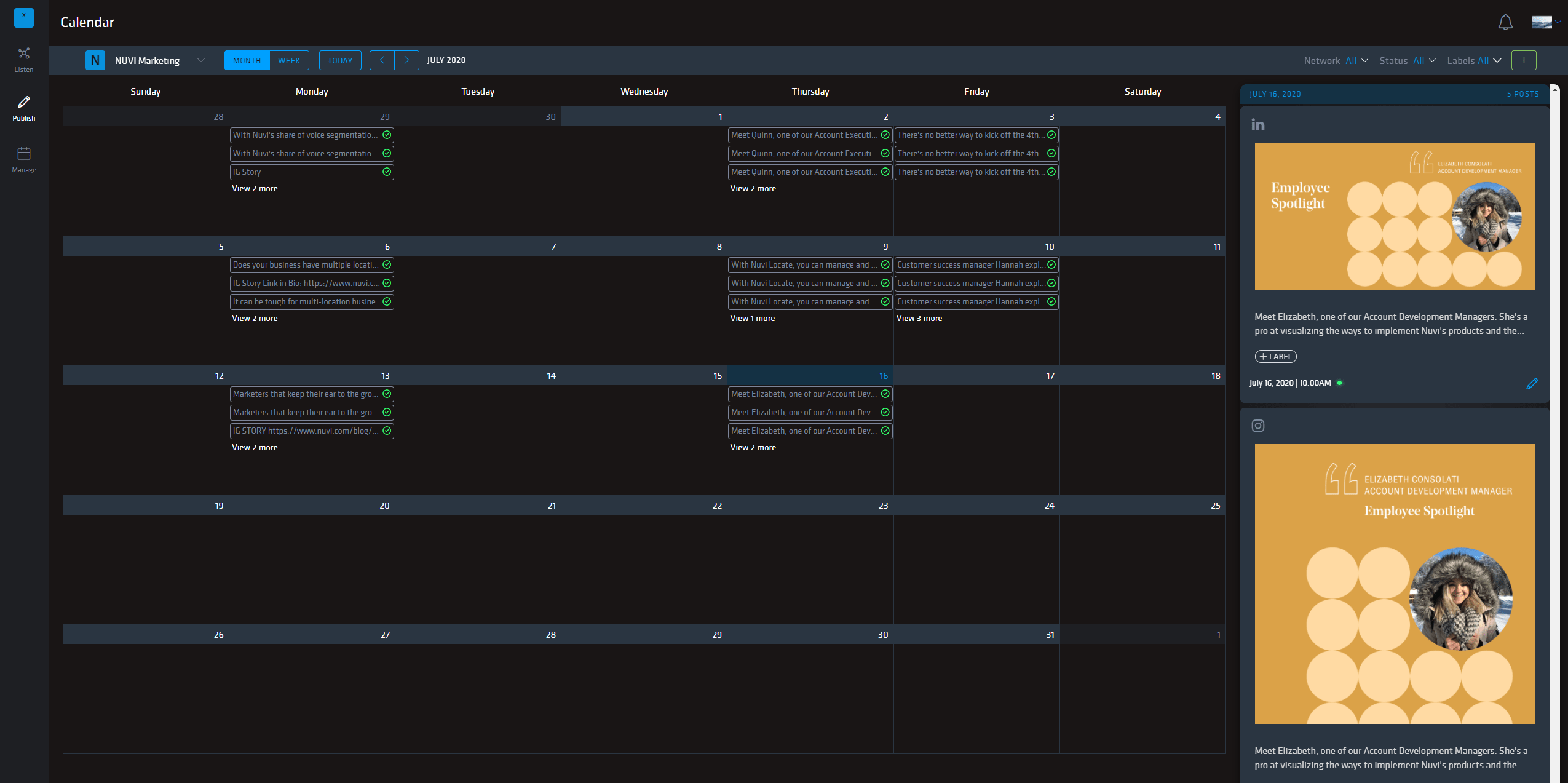This screenshot has width=1568, height=783.
Task: Edit the LinkedIn post with the pencil icon
Action: (x=1532, y=384)
